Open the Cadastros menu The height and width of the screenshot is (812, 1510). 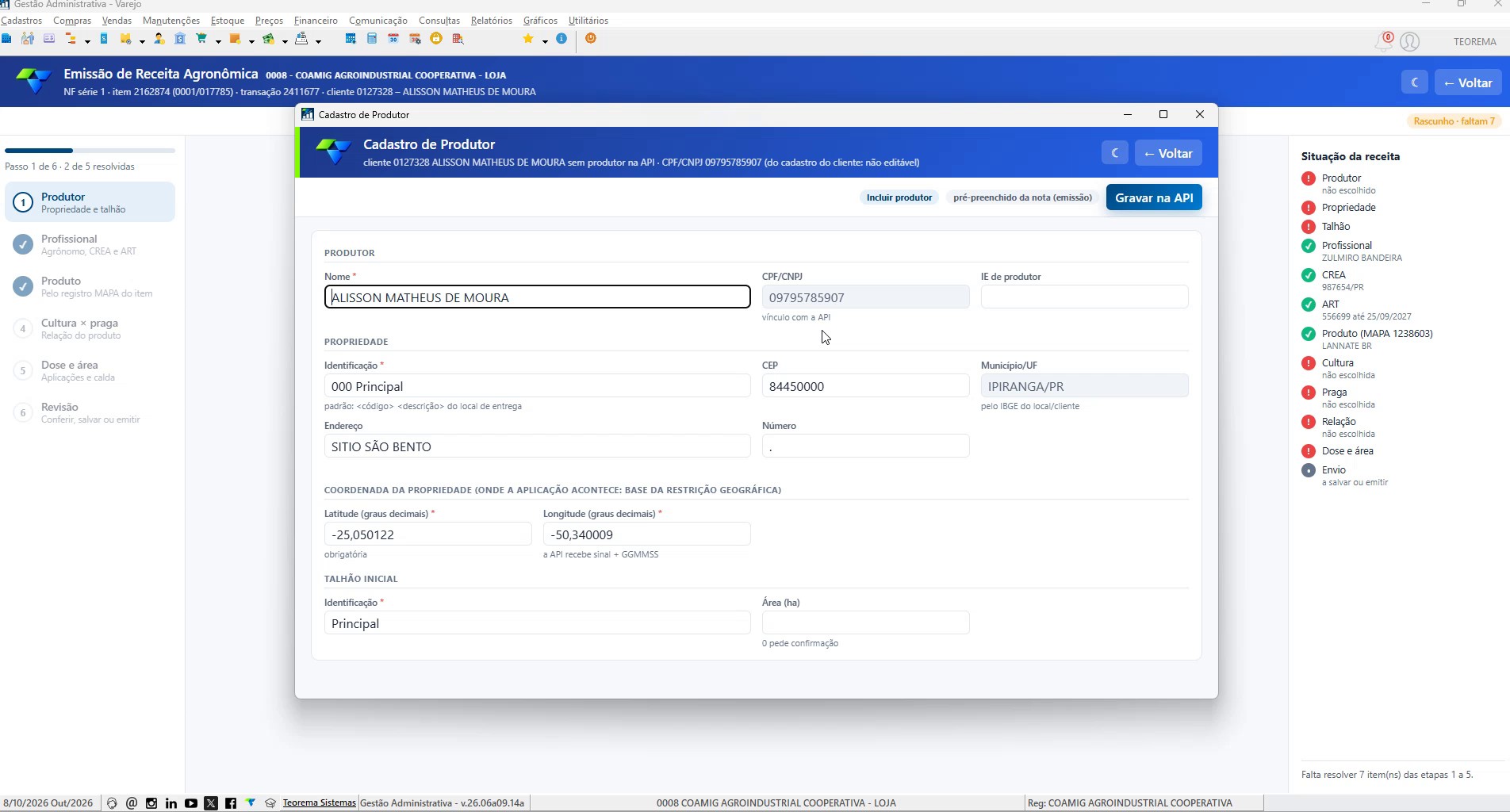coord(21,20)
